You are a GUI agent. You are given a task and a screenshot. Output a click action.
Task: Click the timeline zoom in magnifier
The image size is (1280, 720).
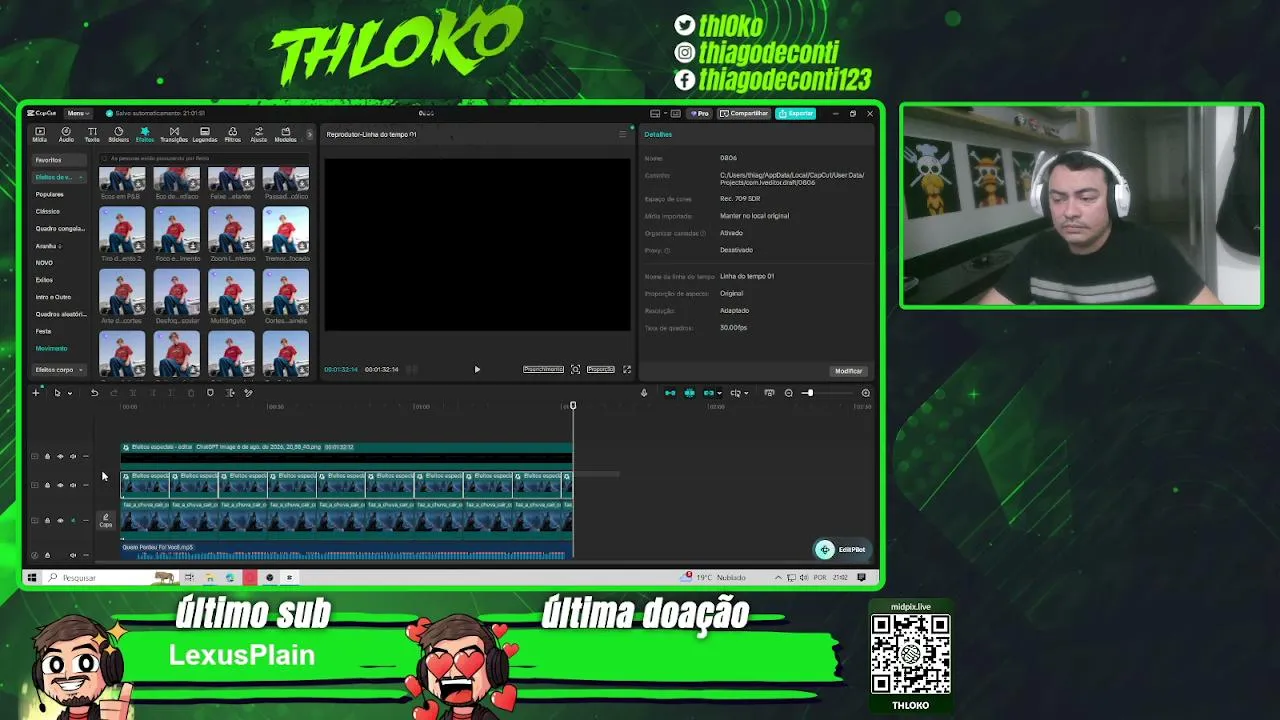click(x=866, y=393)
